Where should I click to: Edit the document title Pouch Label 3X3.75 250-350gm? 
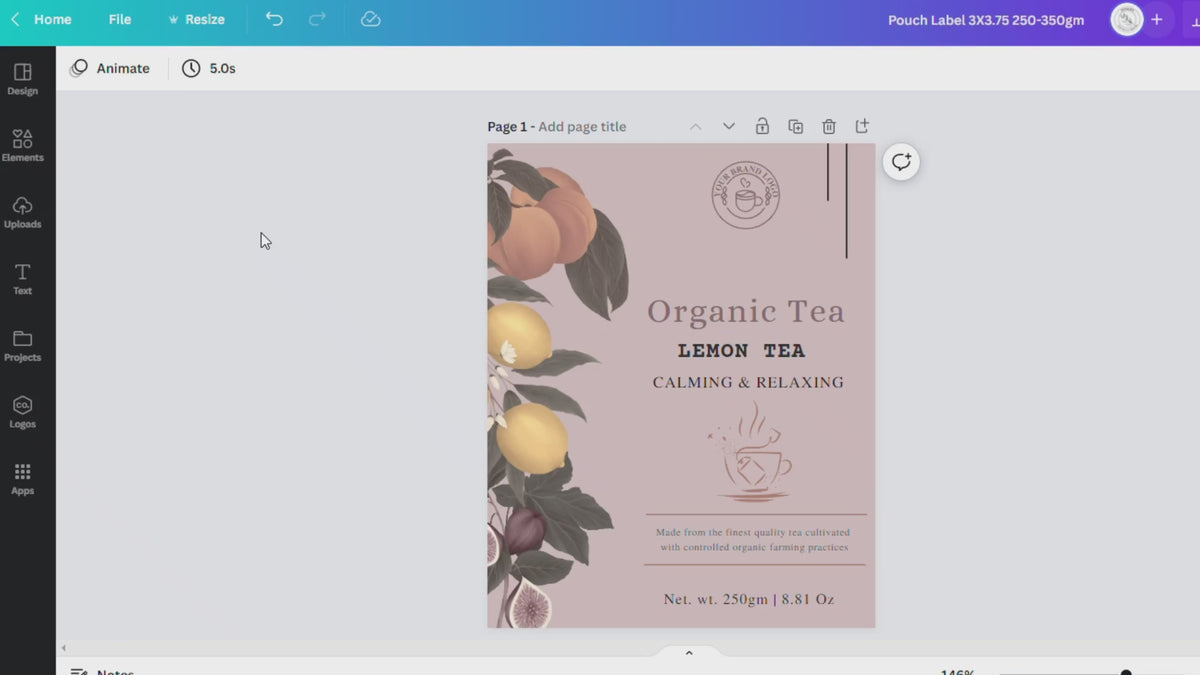pyautogui.click(x=986, y=20)
